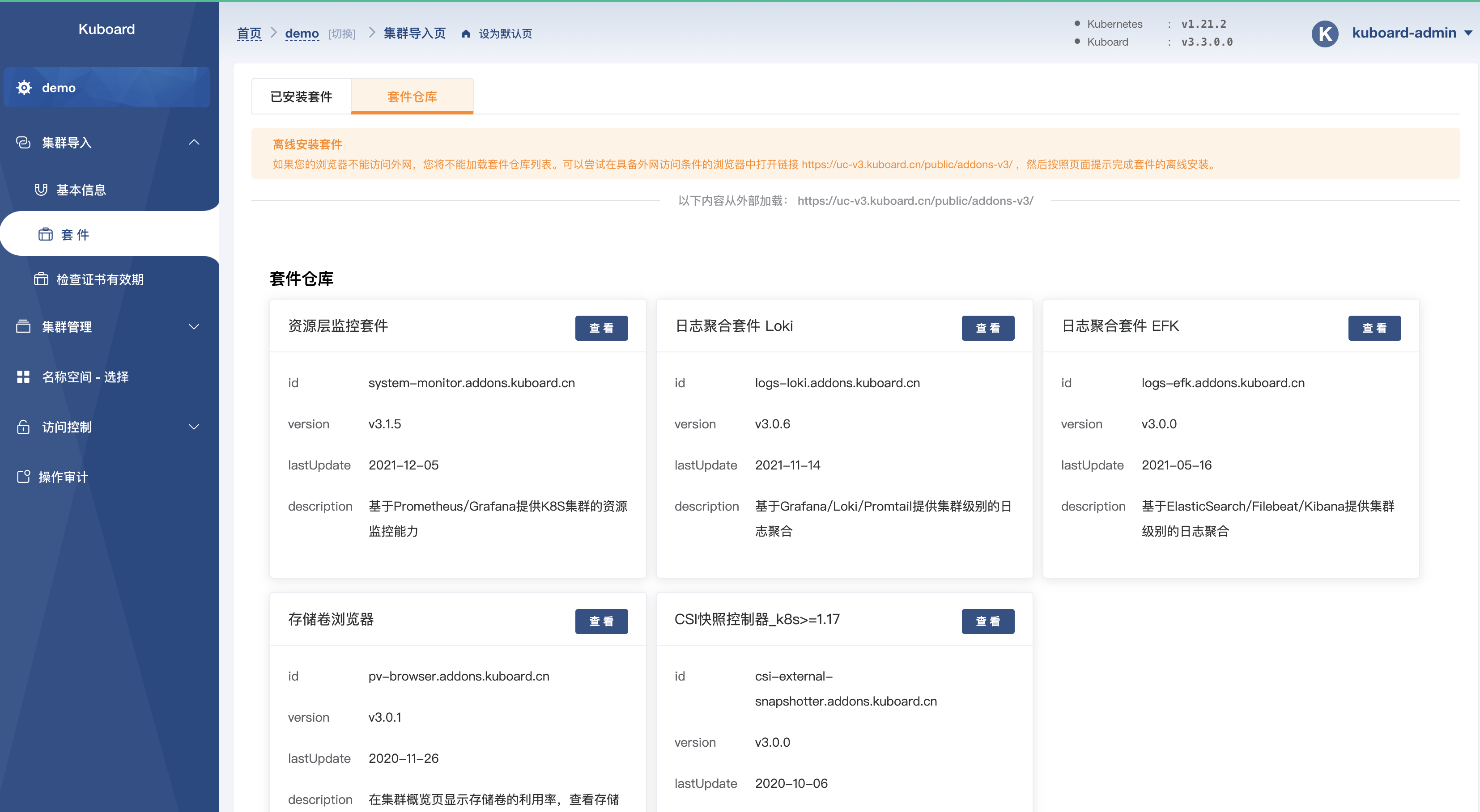
Task: Click the 访问控制 lock icon
Action: pos(23,427)
